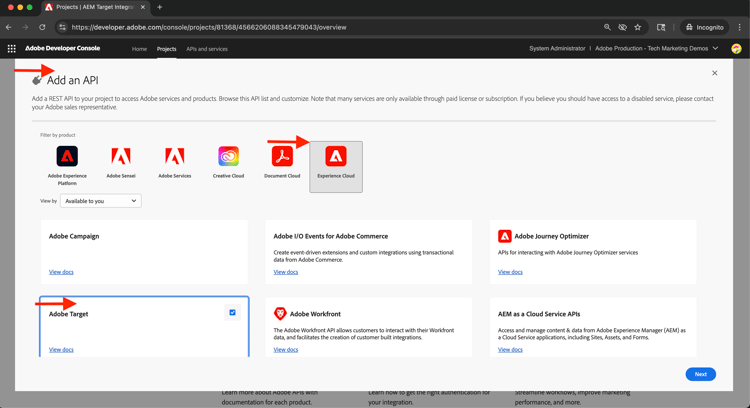Open View docs link for Adobe Campaign
The height and width of the screenshot is (408, 750).
tap(61, 272)
